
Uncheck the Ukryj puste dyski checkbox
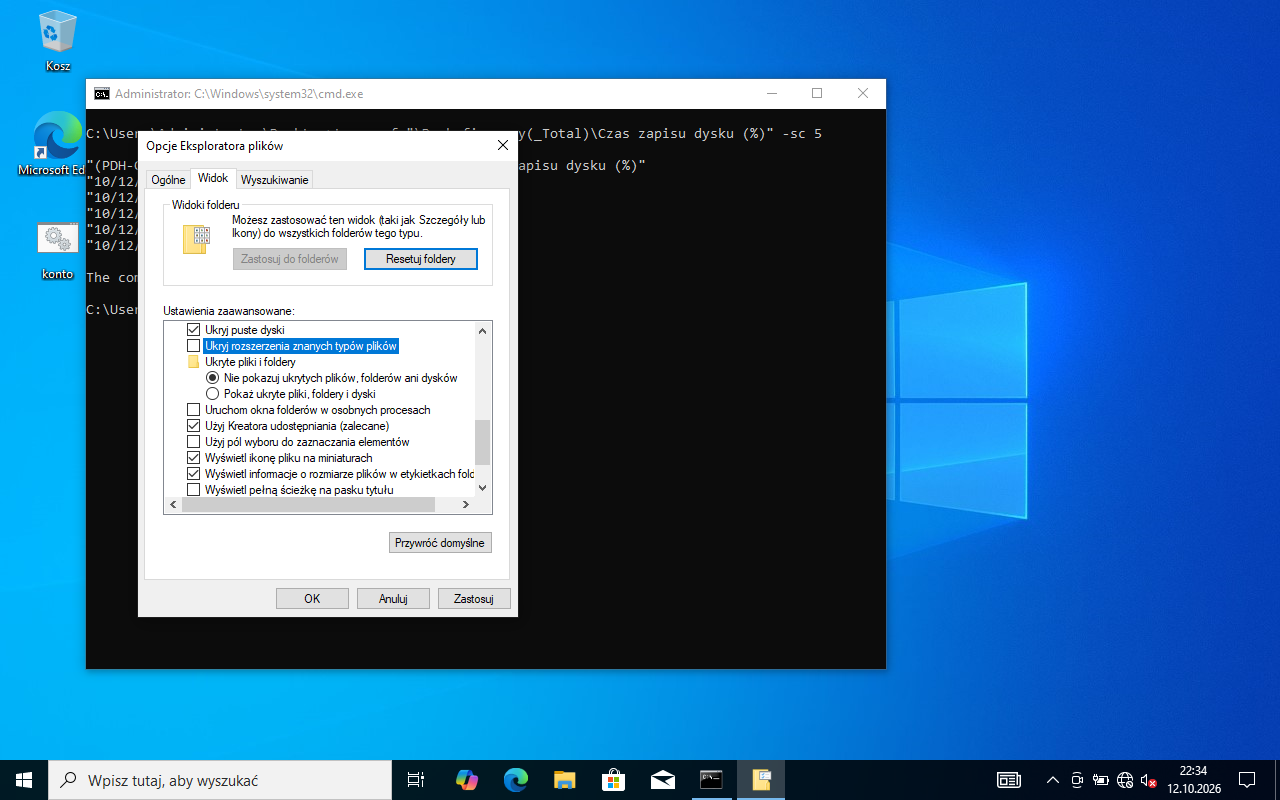tap(194, 330)
